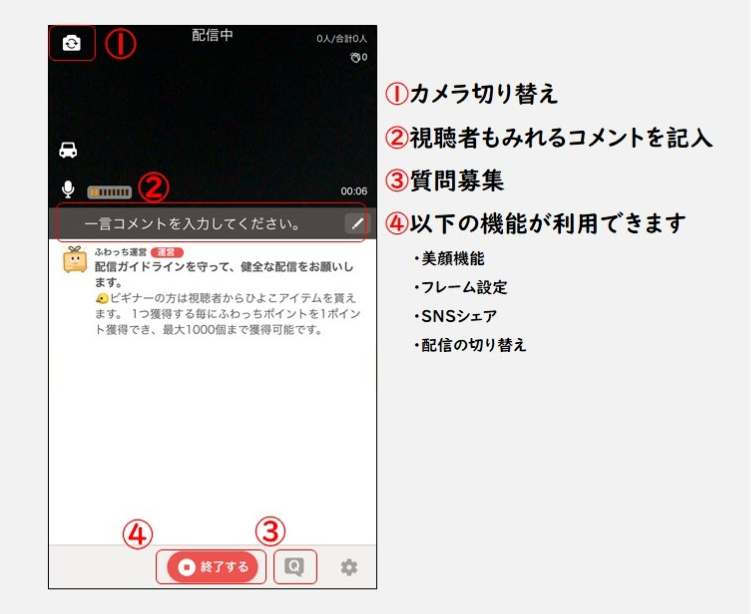
Task: Click the red 運営 badge
Action: [x=166, y=253]
